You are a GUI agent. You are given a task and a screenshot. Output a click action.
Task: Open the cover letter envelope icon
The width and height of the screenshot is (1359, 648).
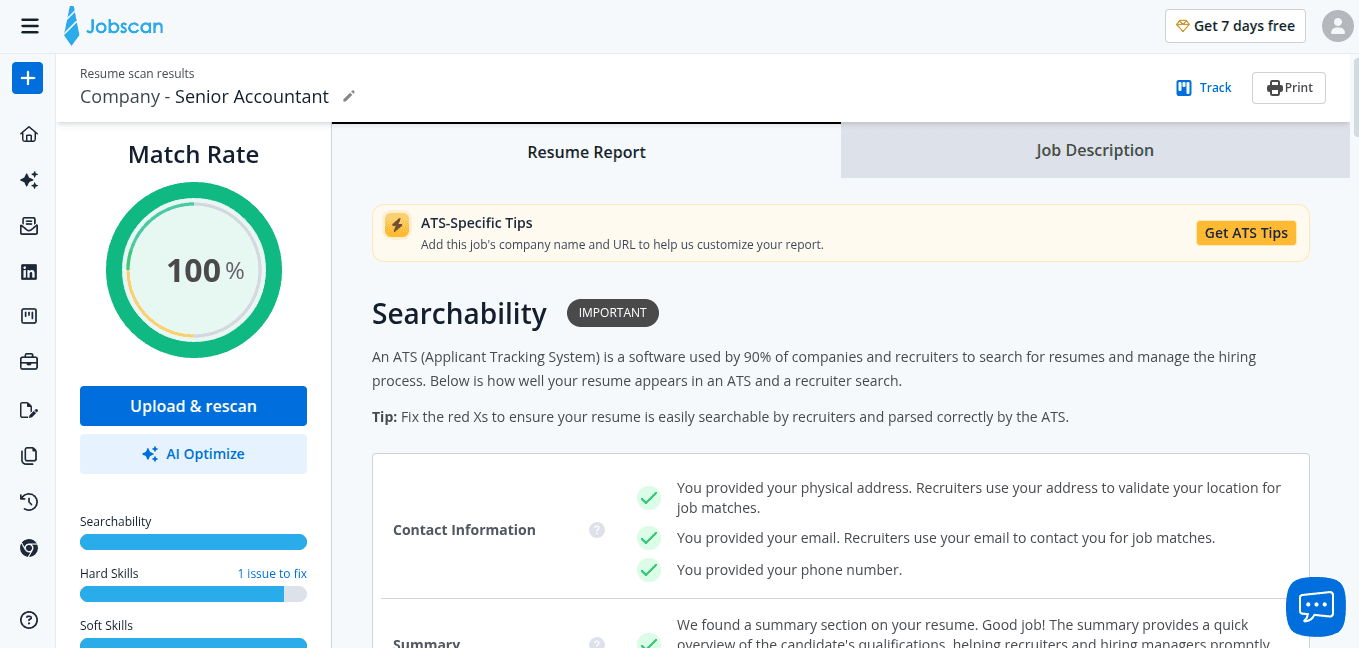point(29,226)
